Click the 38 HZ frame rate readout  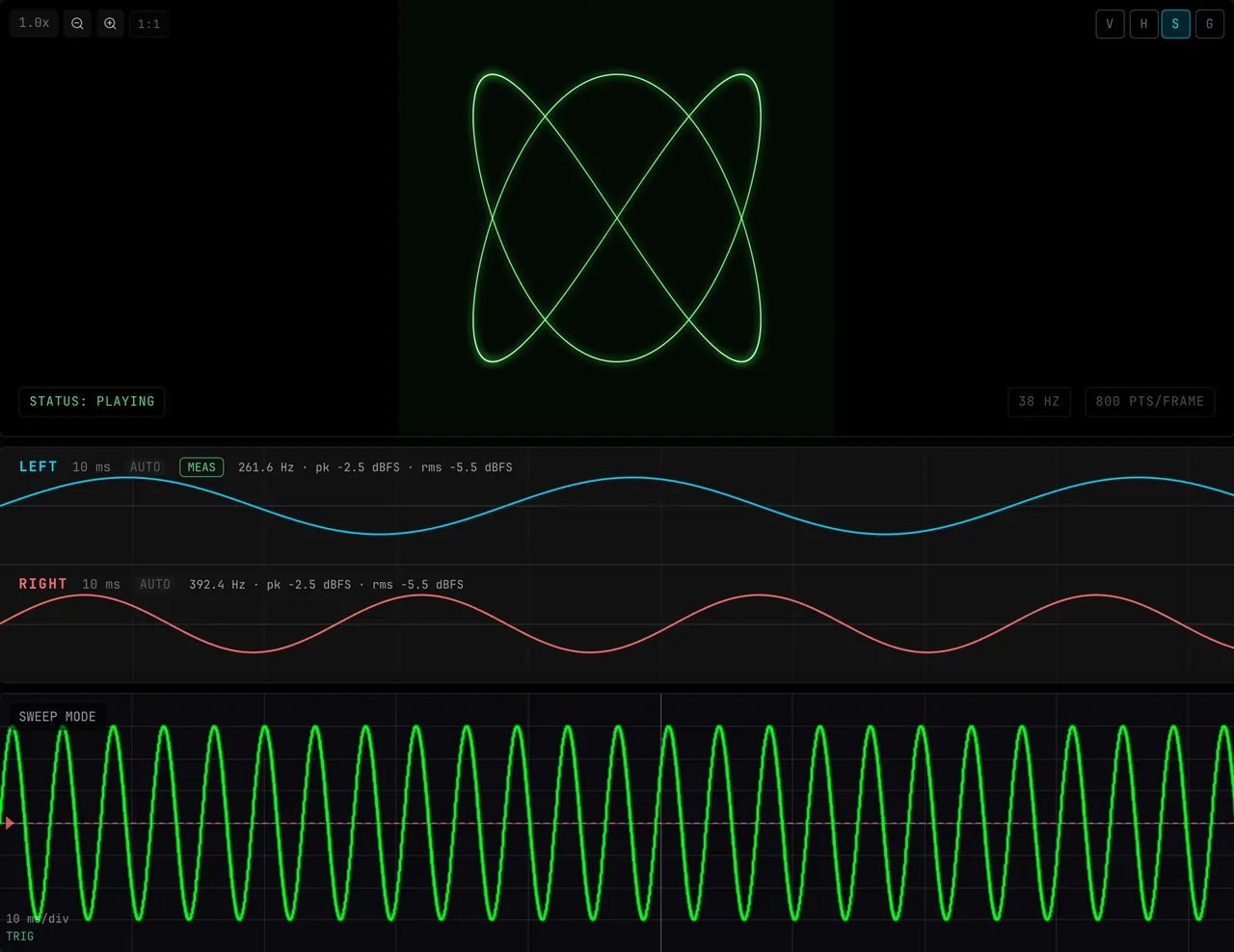[1039, 402]
